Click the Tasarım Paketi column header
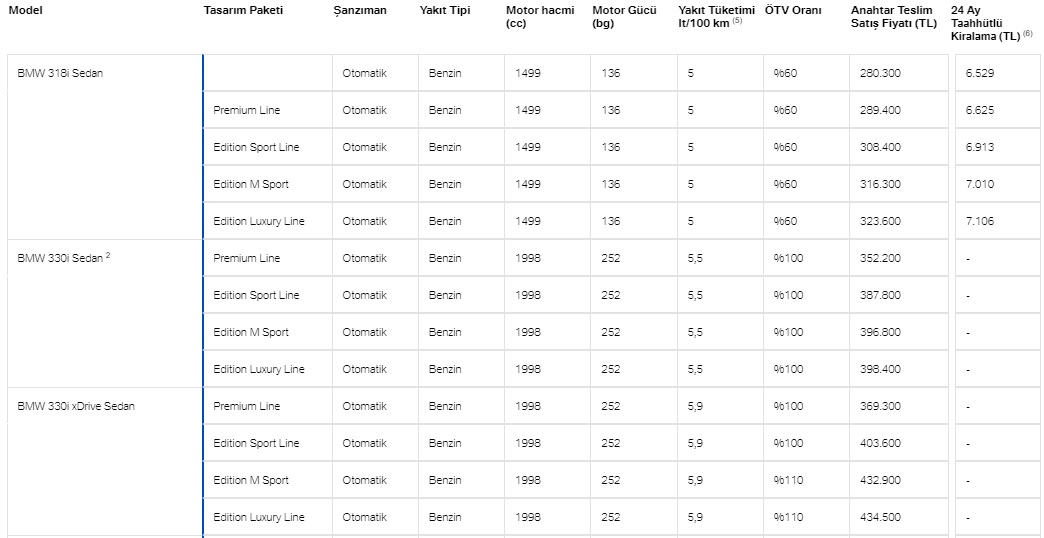Viewport: 1044px width, 538px height. (x=243, y=11)
